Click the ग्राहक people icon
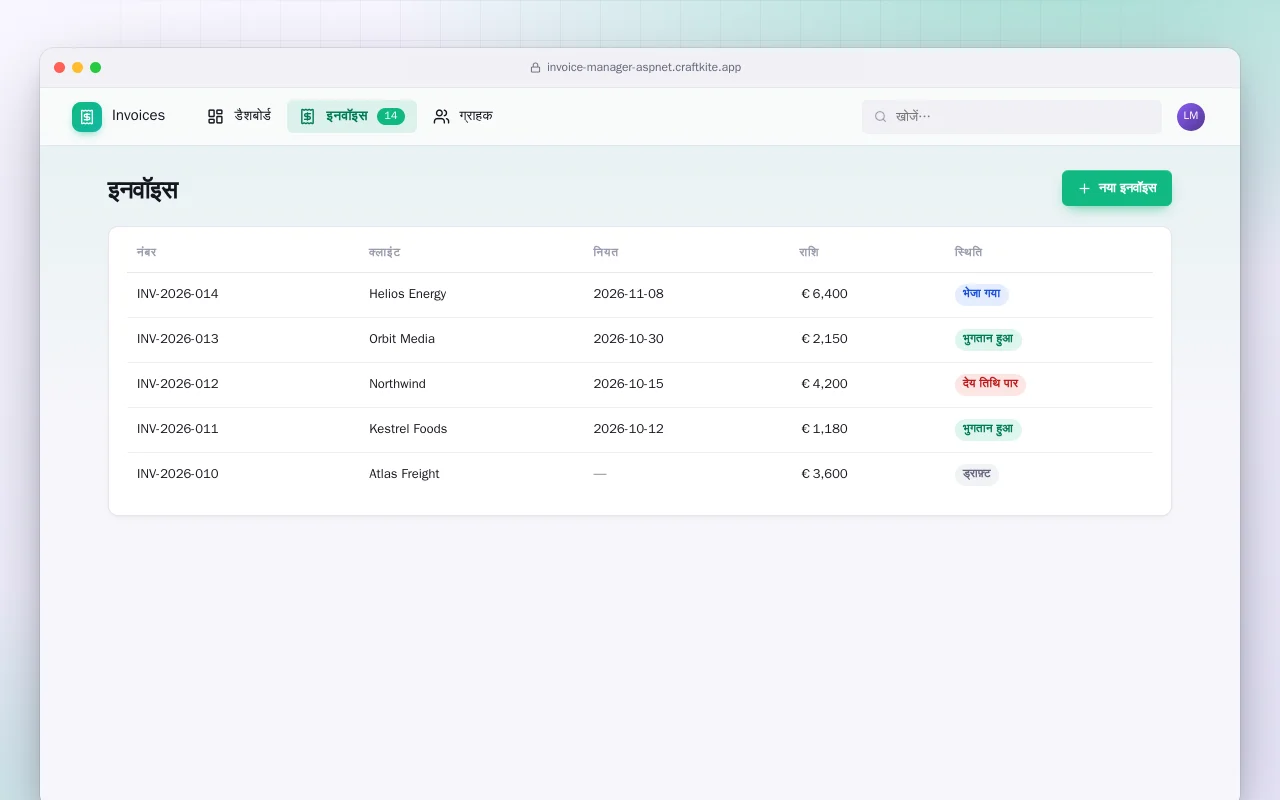Viewport: 1280px width, 800px height. 441,116
